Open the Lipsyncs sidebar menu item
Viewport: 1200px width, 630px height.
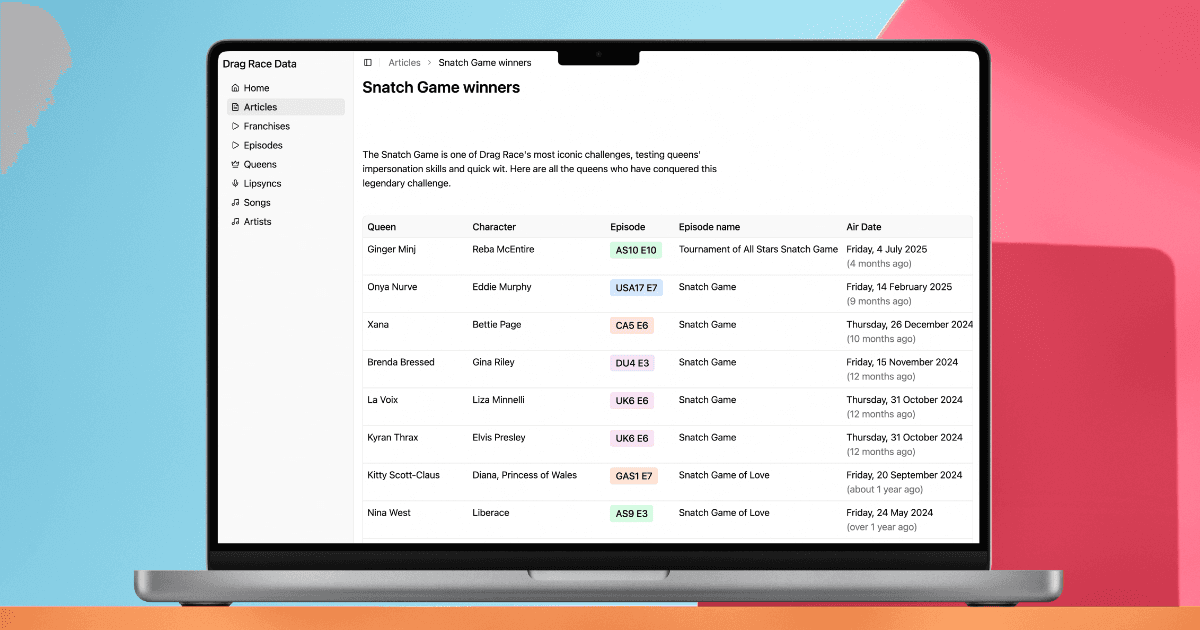click(262, 183)
